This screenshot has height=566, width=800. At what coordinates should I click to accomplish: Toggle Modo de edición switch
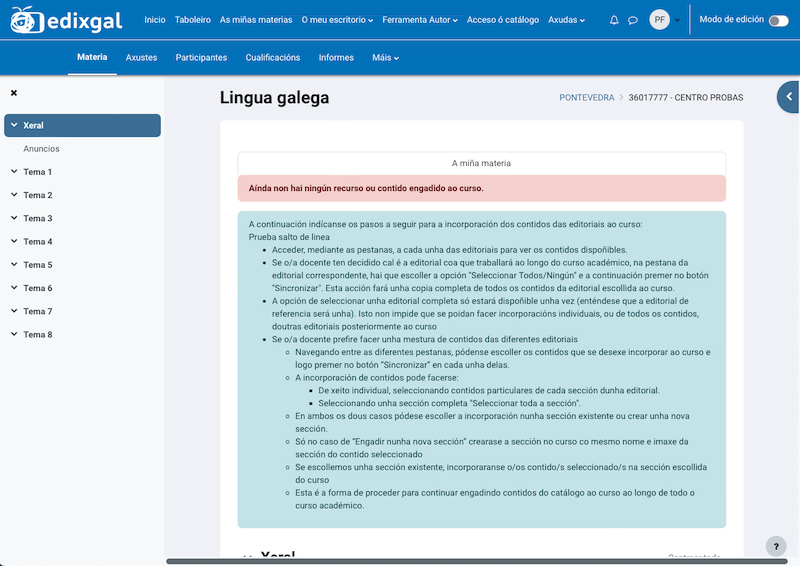(778, 20)
